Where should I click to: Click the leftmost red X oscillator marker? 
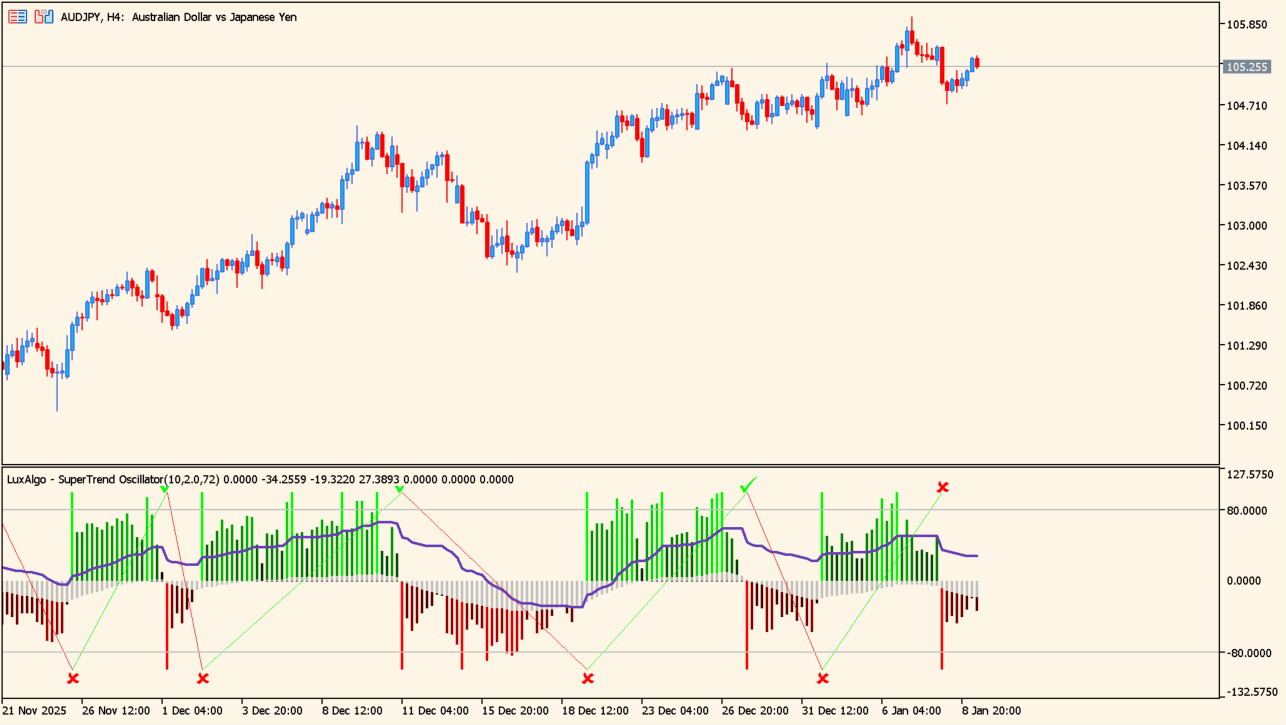click(72, 679)
